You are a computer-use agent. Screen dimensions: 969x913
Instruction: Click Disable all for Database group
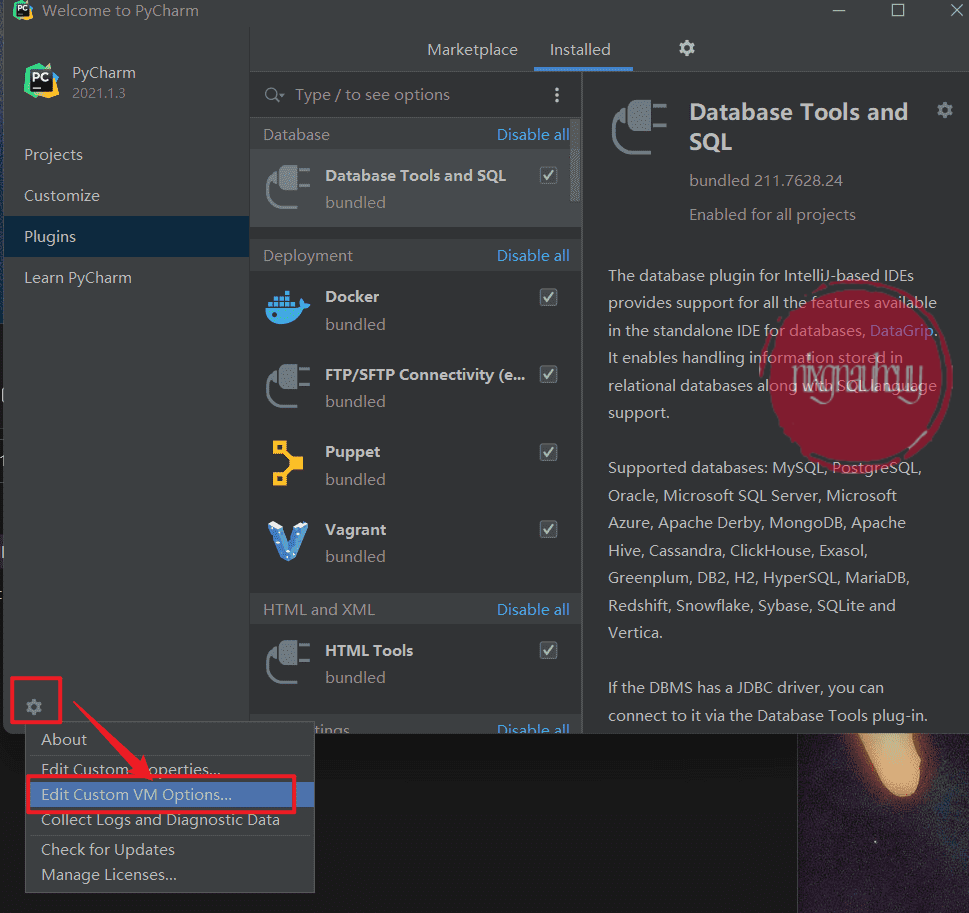[533, 135]
